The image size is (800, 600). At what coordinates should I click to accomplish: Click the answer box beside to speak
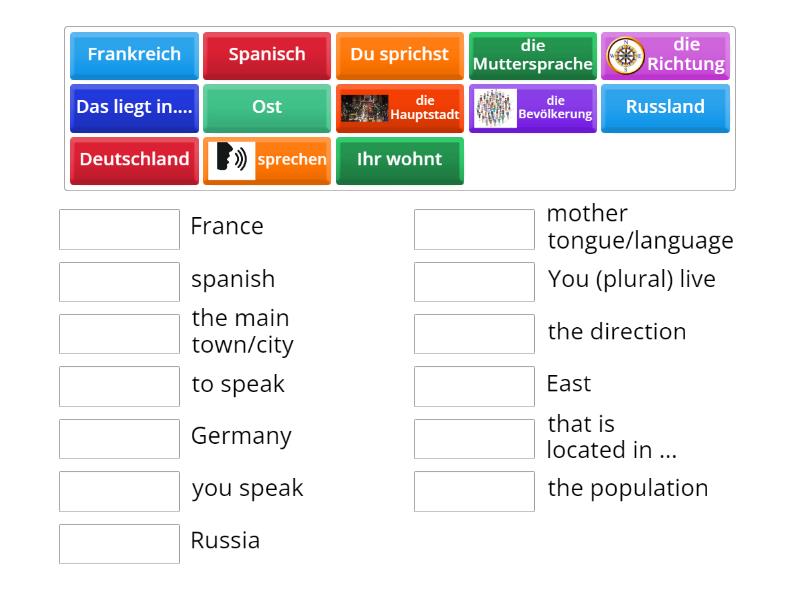[119, 386]
